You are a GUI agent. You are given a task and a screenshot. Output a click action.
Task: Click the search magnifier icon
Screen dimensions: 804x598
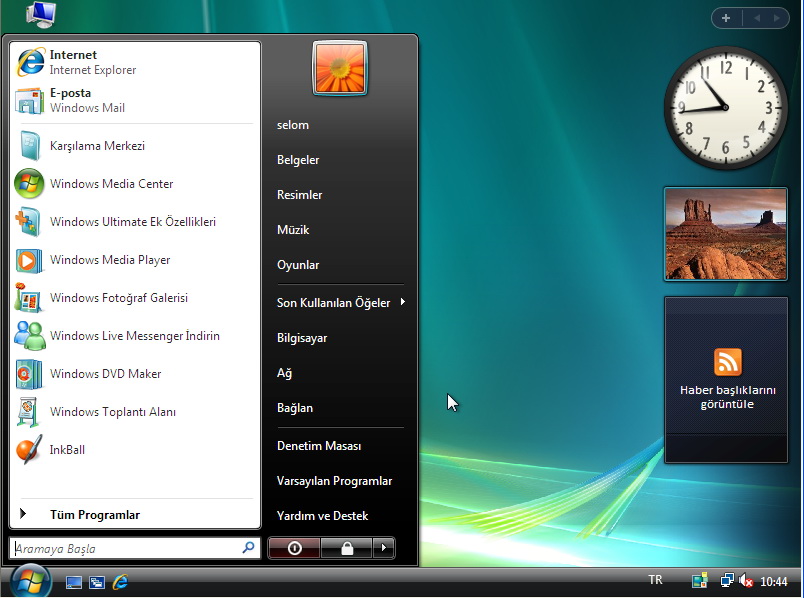(x=248, y=548)
